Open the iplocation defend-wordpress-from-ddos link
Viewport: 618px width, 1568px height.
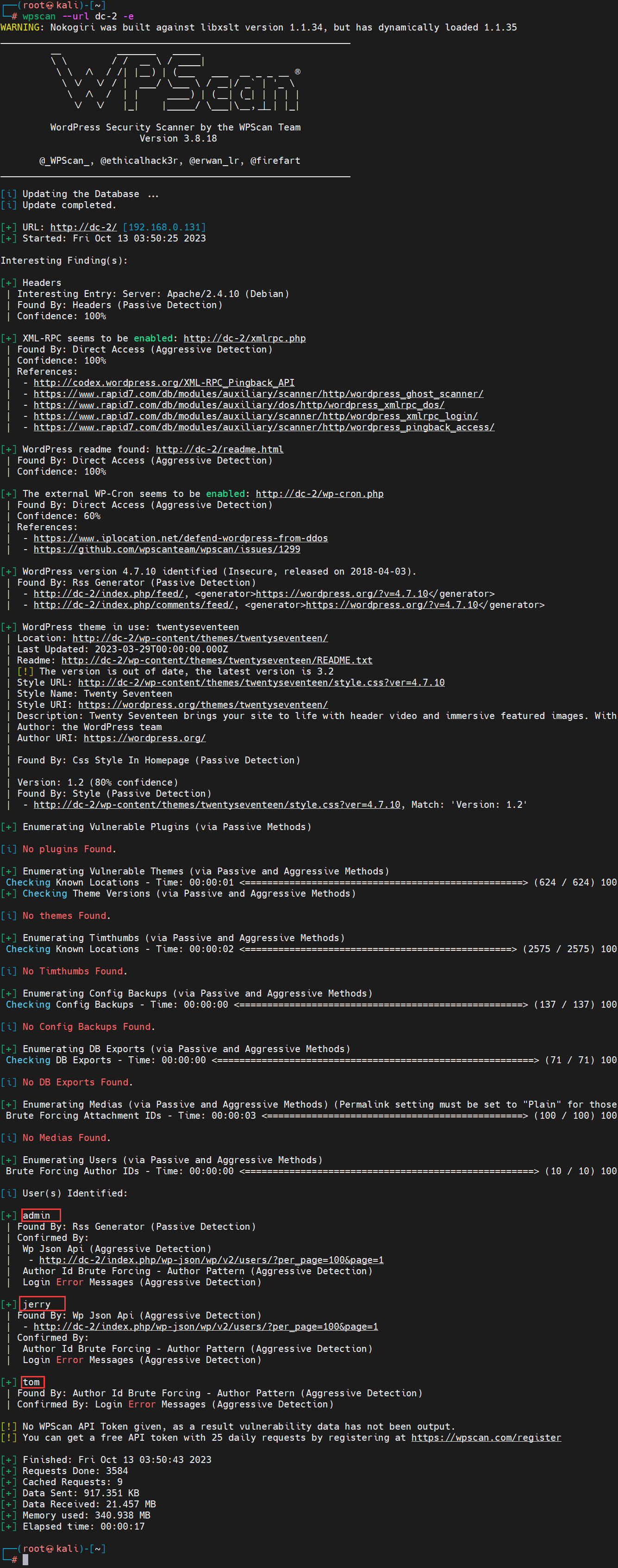181,538
